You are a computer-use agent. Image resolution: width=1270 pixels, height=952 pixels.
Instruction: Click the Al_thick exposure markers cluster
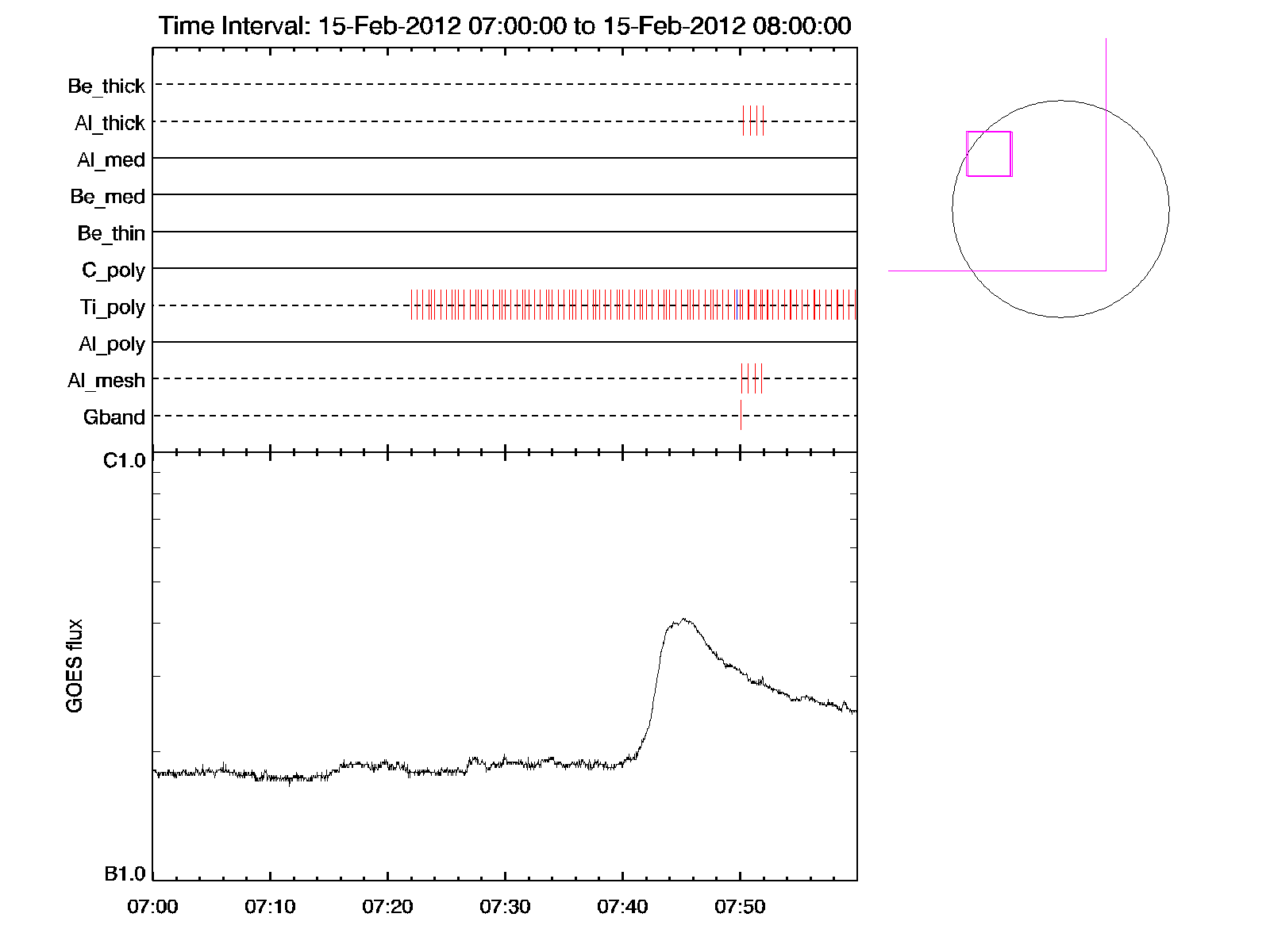[752, 121]
